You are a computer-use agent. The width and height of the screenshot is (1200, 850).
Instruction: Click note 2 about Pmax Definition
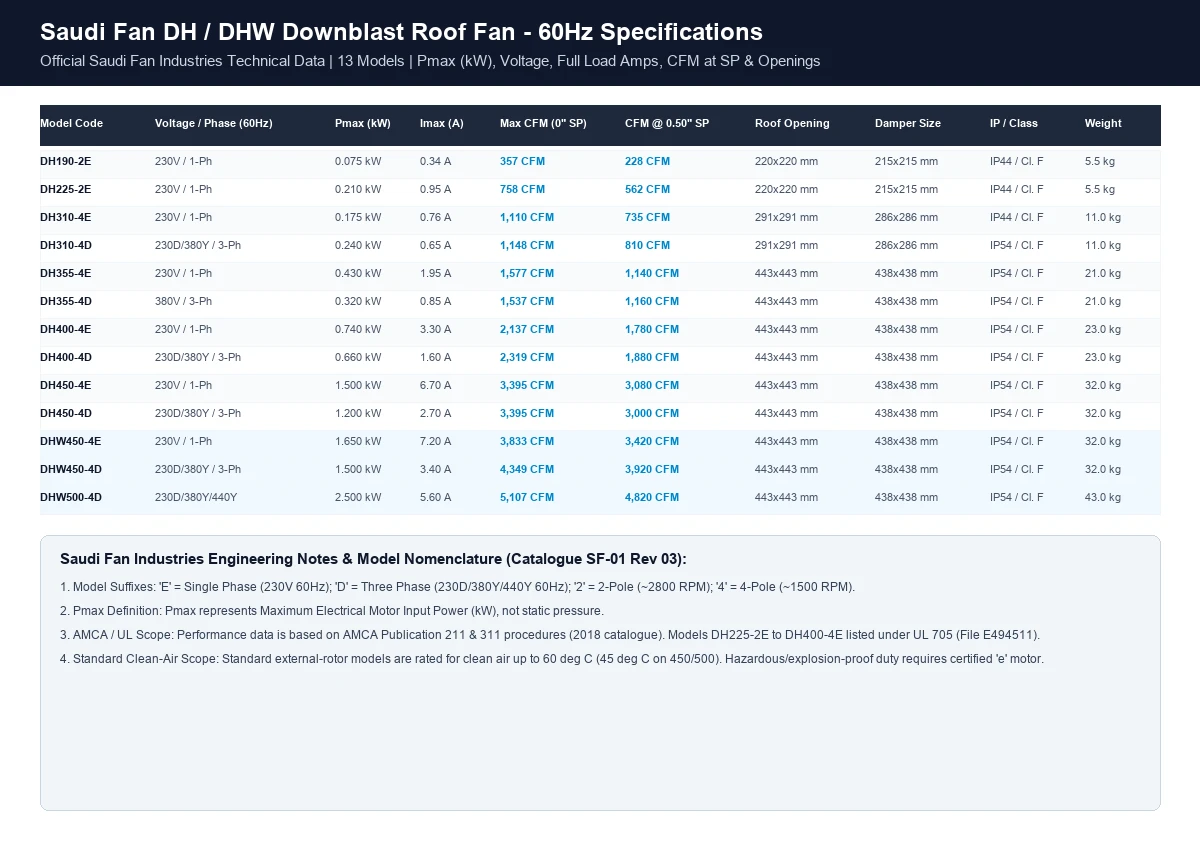332,611
